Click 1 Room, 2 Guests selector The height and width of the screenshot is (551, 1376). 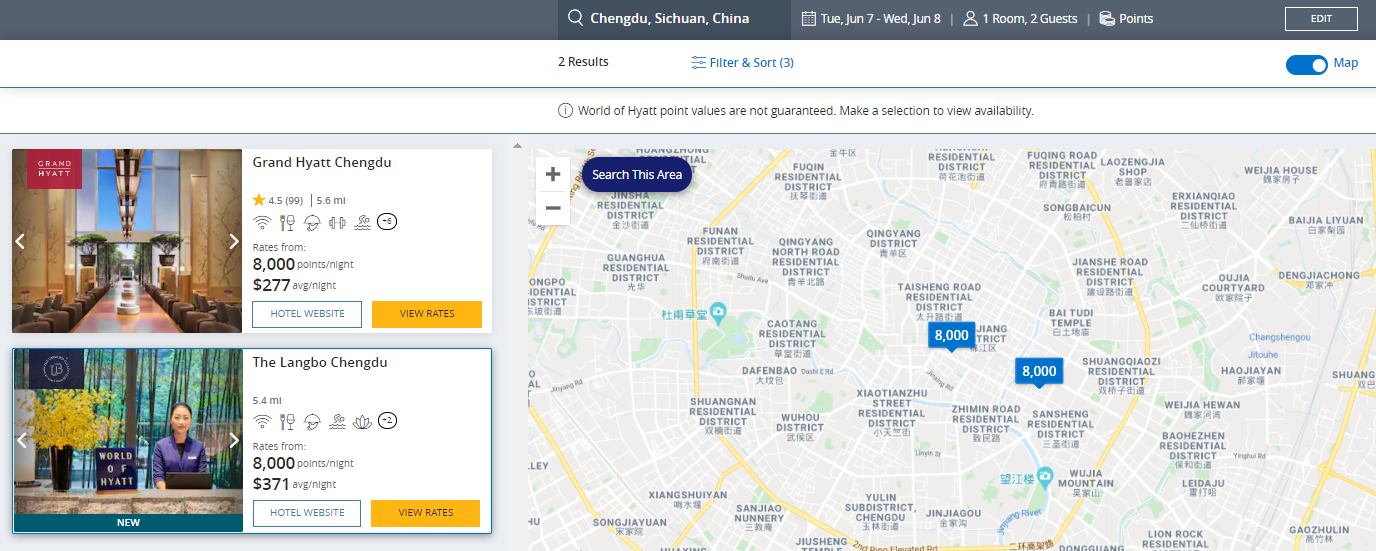click(x=1030, y=18)
